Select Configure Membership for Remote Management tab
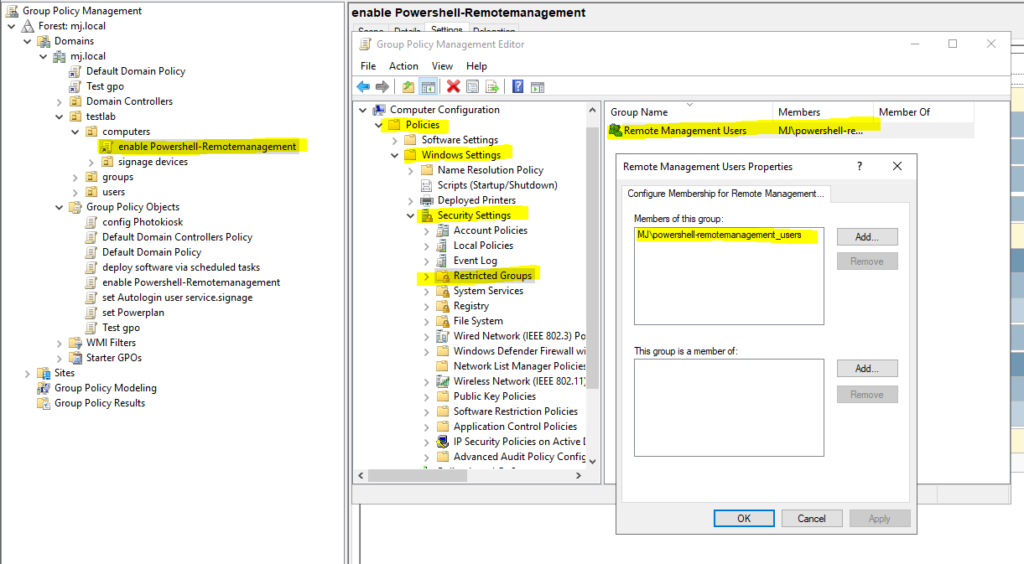This screenshot has width=1024, height=564. [x=726, y=193]
